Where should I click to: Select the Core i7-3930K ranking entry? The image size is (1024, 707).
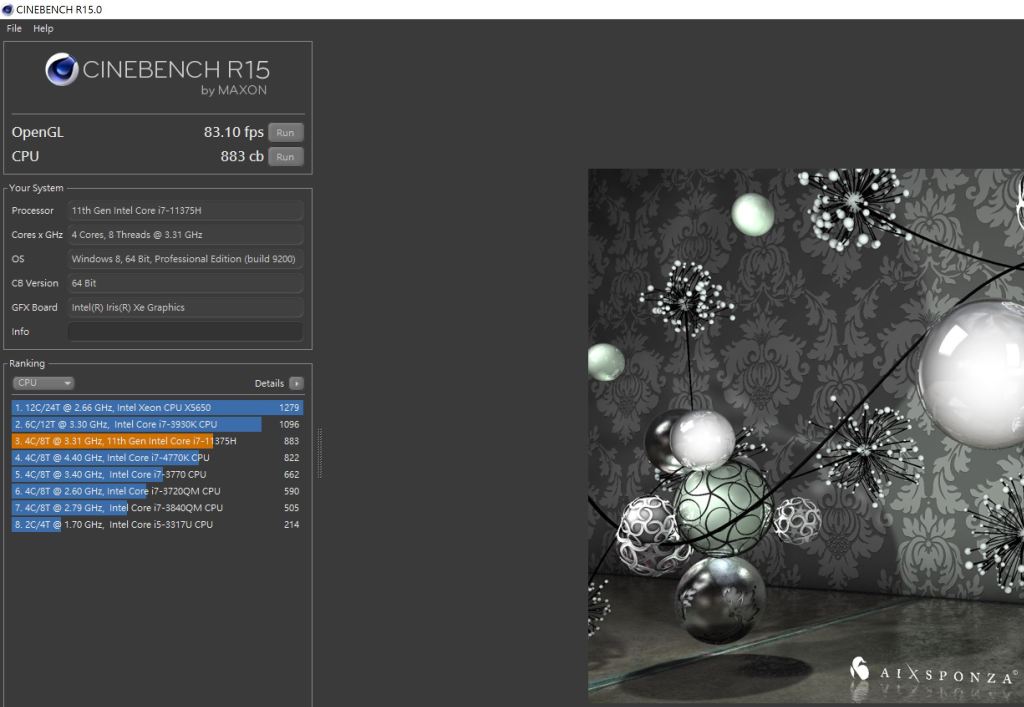click(157, 424)
